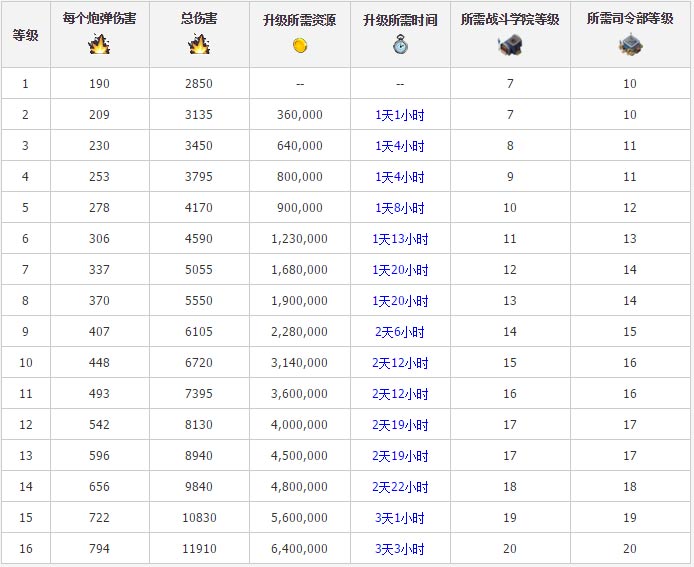The height and width of the screenshot is (567, 694).
Task: Click the 等级 column header
Action: click(x=25, y=34)
